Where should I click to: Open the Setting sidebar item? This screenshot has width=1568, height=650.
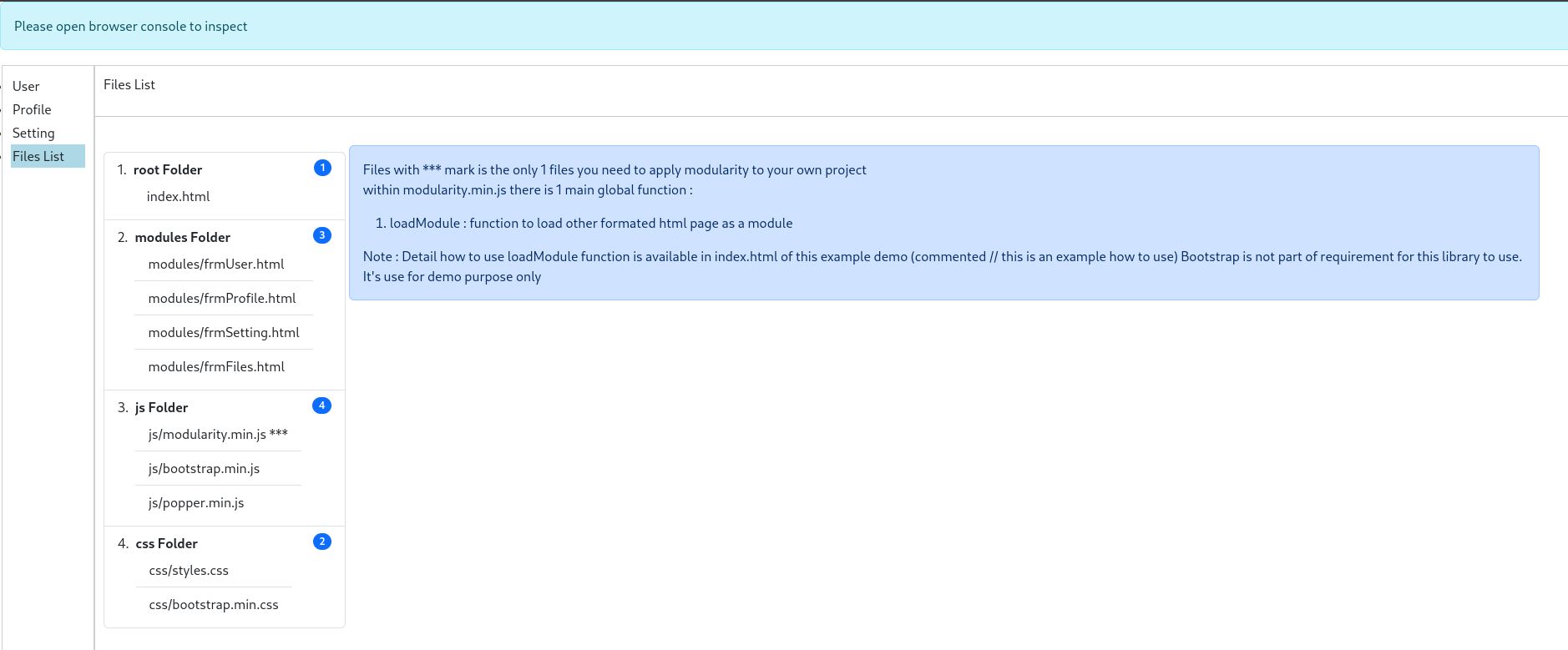pos(33,133)
